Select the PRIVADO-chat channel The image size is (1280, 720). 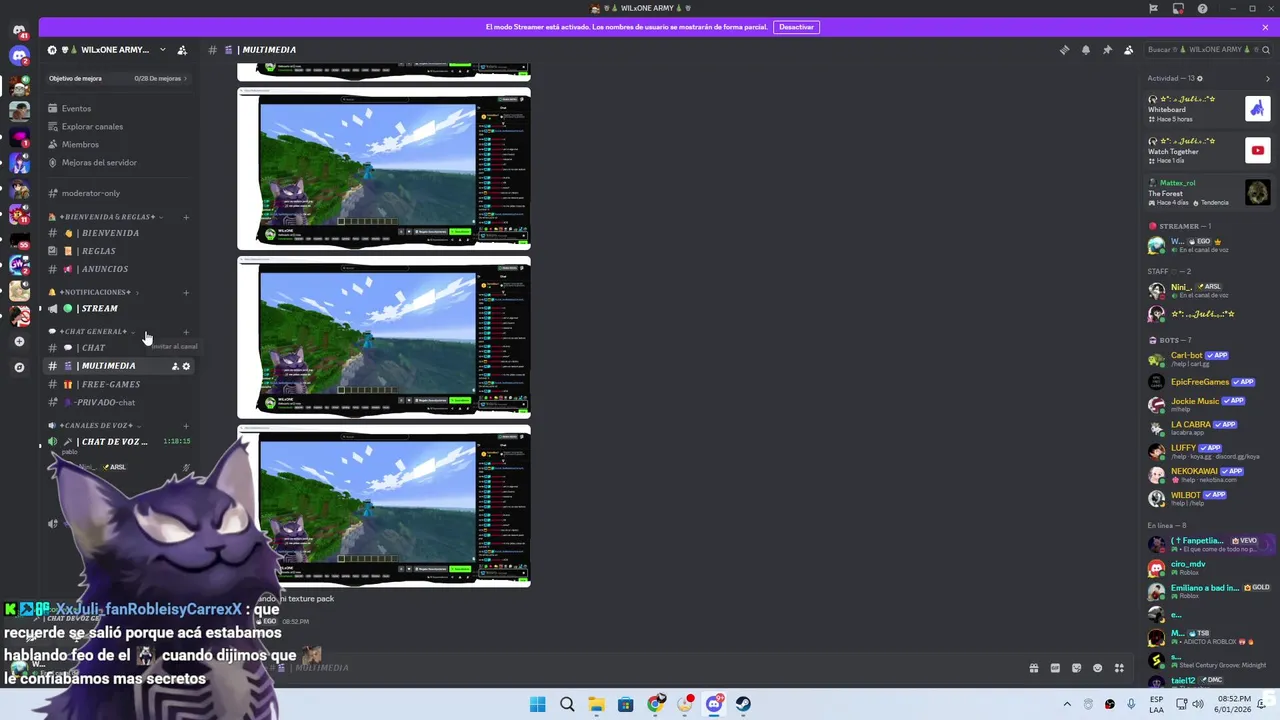pyautogui.click(x=118, y=402)
